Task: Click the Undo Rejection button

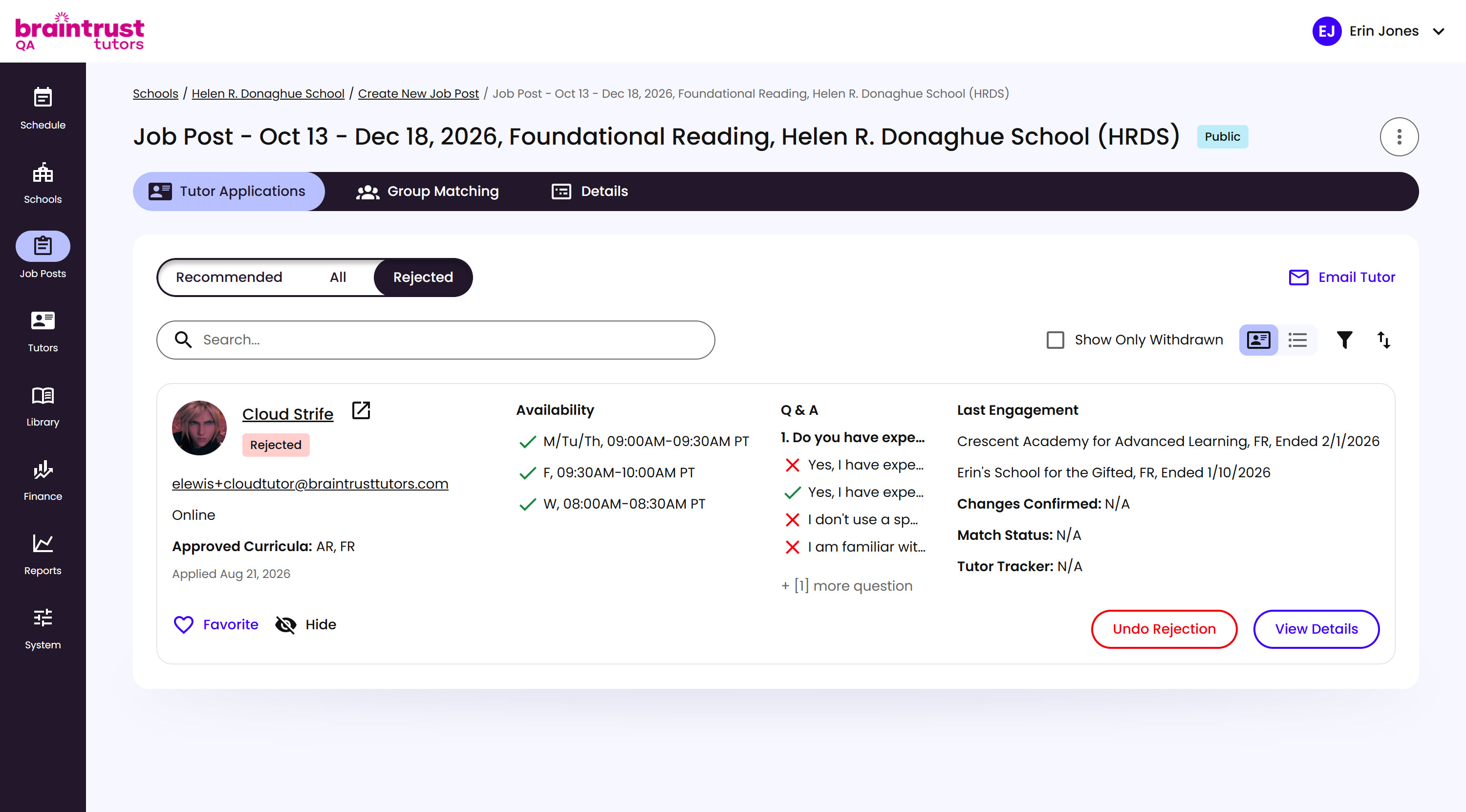Action: [1164, 629]
